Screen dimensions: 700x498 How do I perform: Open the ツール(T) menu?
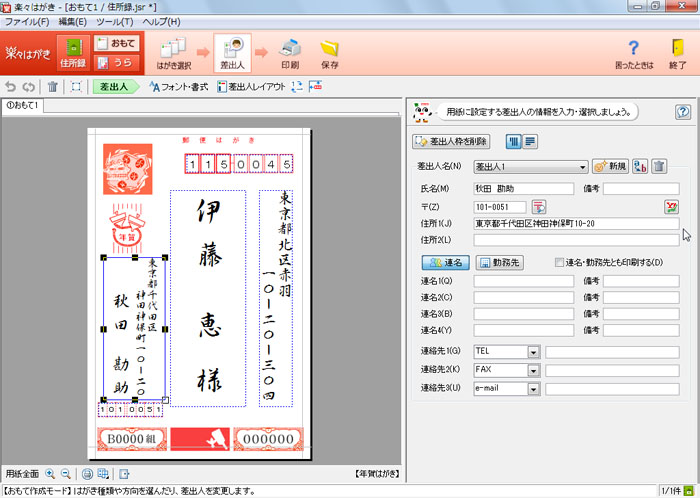(114, 21)
